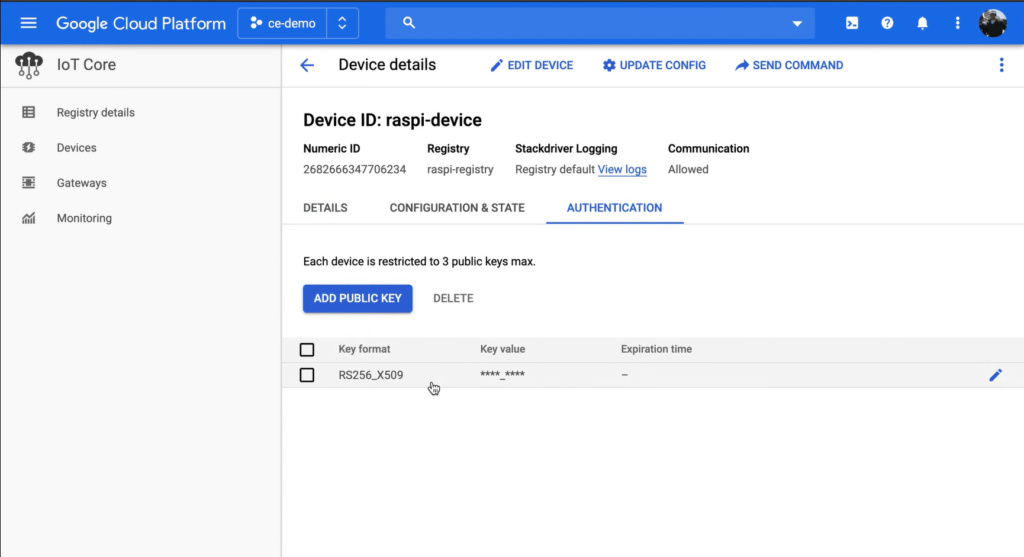Edit the RS256_X509 key with pencil icon
1024x557 pixels.
click(995, 375)
